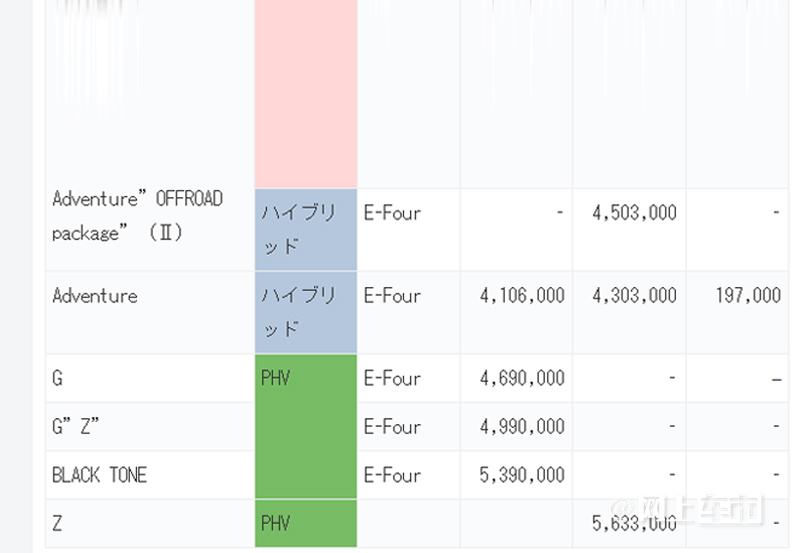Screen dimensions: 800x553
Task: Select the green PHV cell next to G
Action: [306, 426]
